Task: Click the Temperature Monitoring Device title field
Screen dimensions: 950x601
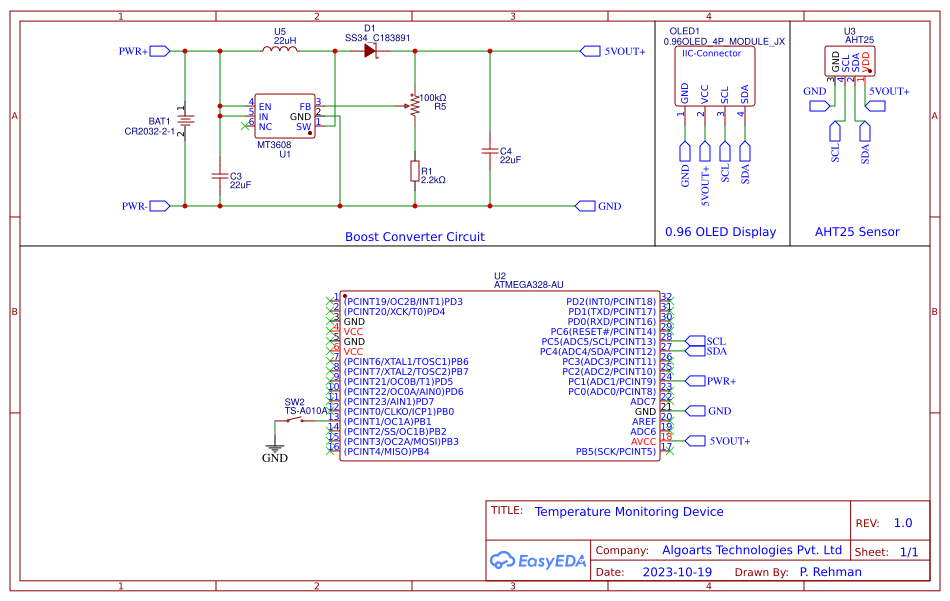Action: [x=632, y=511]
